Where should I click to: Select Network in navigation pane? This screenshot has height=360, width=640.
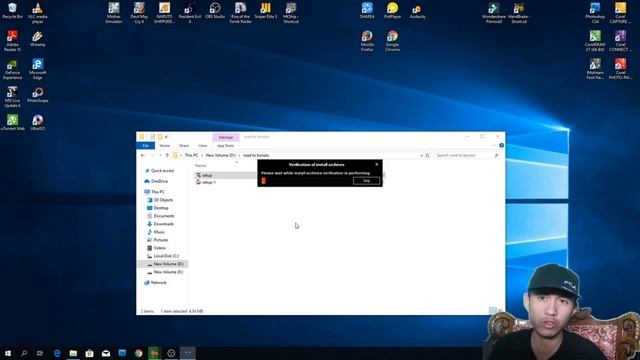155,282
